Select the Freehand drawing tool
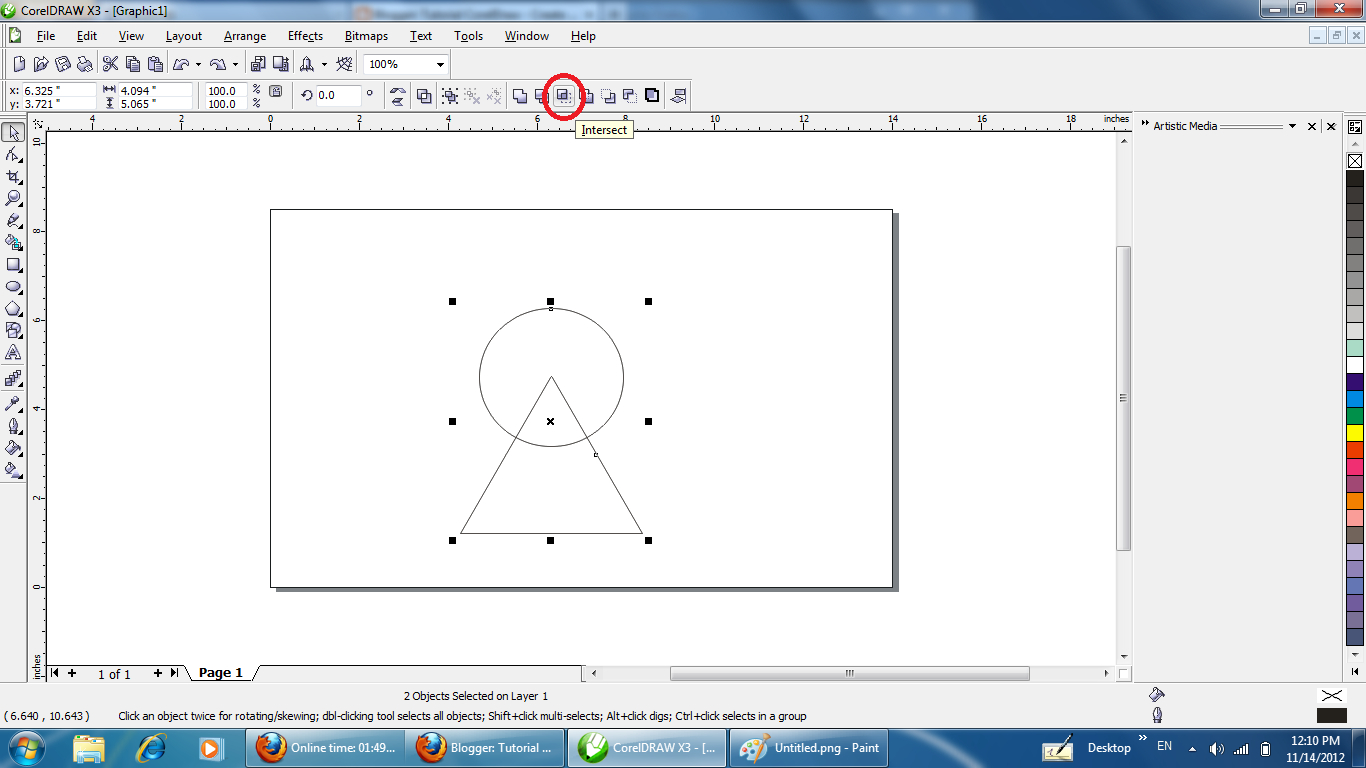The width and height of the screenshot is (1366, 768). (13, 220)
